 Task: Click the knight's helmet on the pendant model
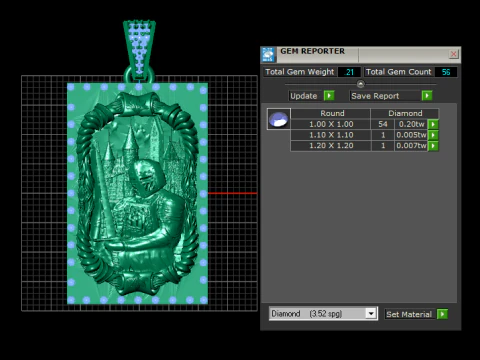[x=147, y=178]
